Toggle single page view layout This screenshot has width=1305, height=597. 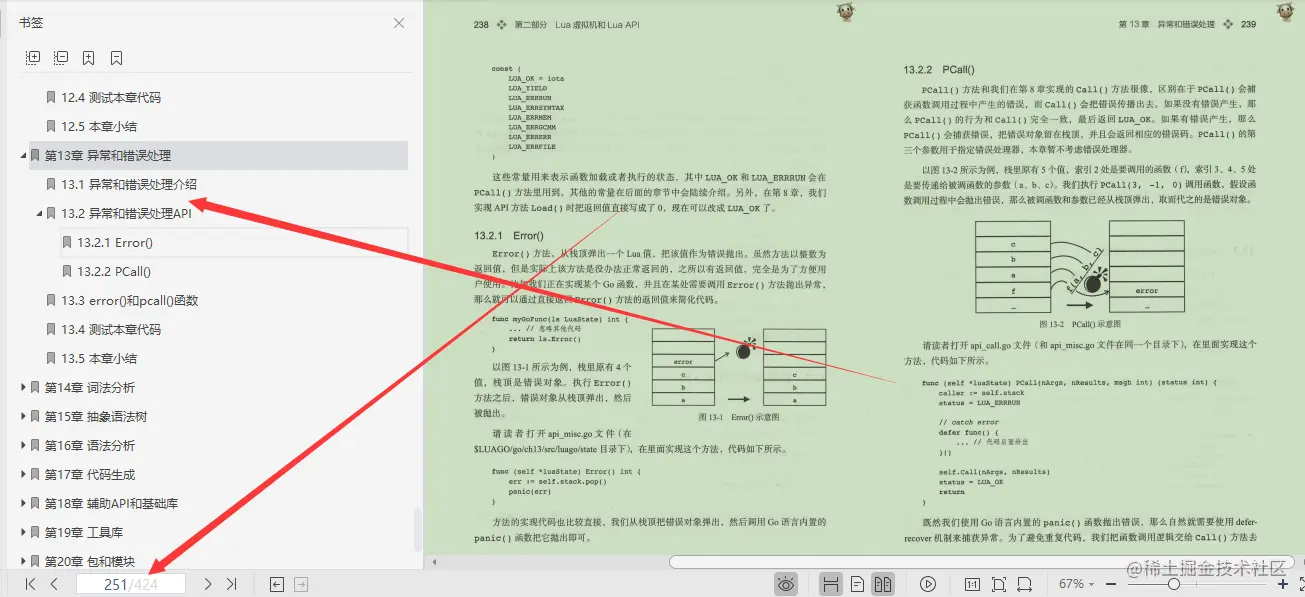[x=856, y=583]
